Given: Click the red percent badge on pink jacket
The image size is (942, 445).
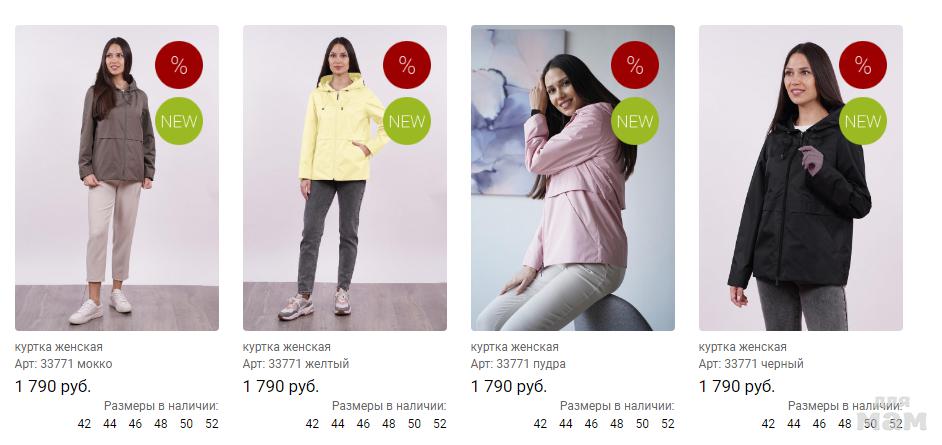Looking at the screenshot, I should click(635, 65).
